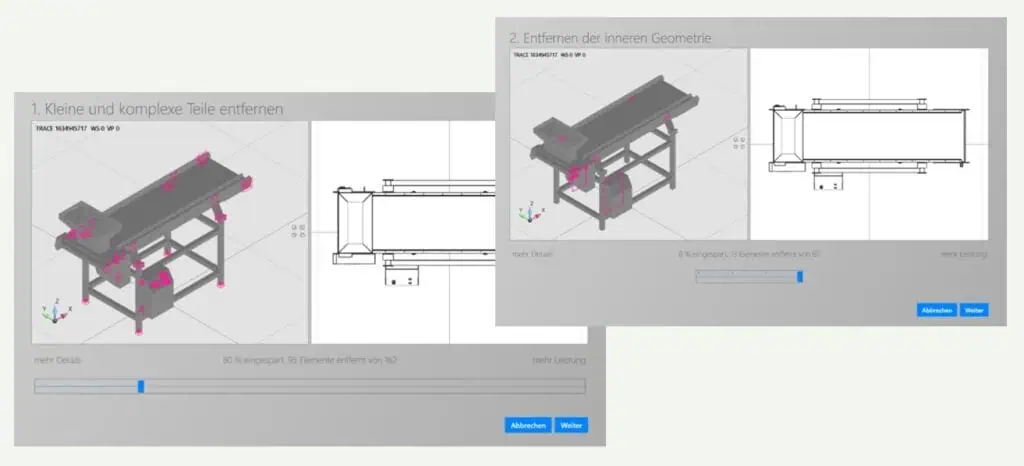
Task: Click the small view control icons beside the step 1 3D view
Action: 298,231
